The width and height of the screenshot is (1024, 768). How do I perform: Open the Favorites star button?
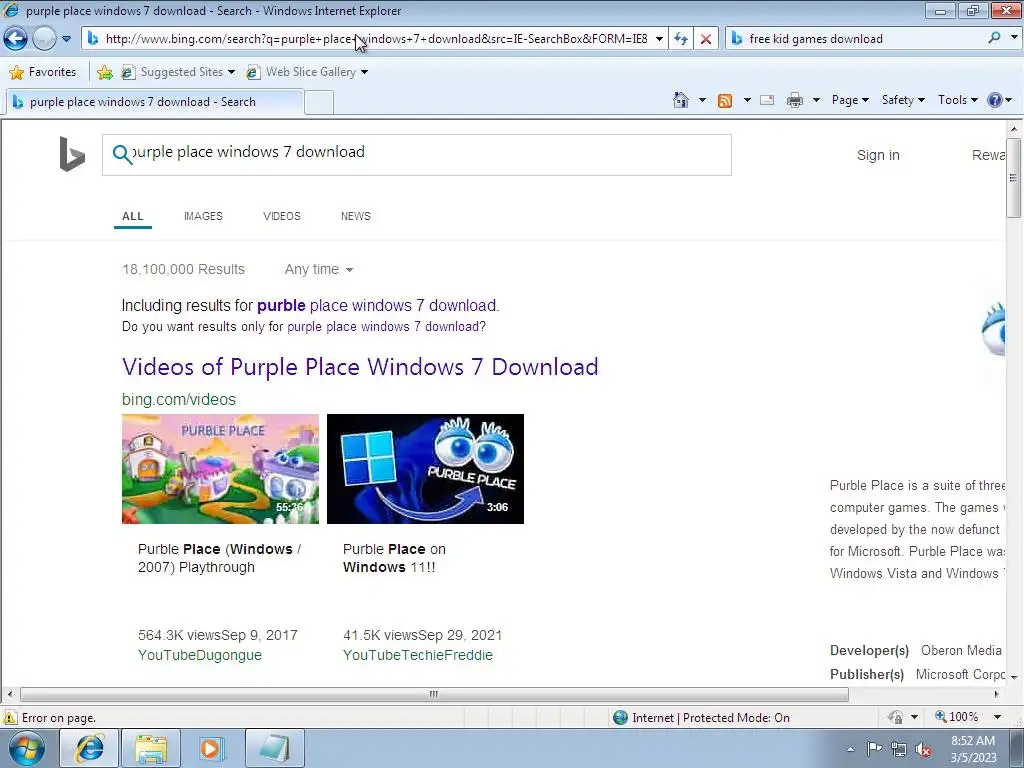click(x=43, y=72)
